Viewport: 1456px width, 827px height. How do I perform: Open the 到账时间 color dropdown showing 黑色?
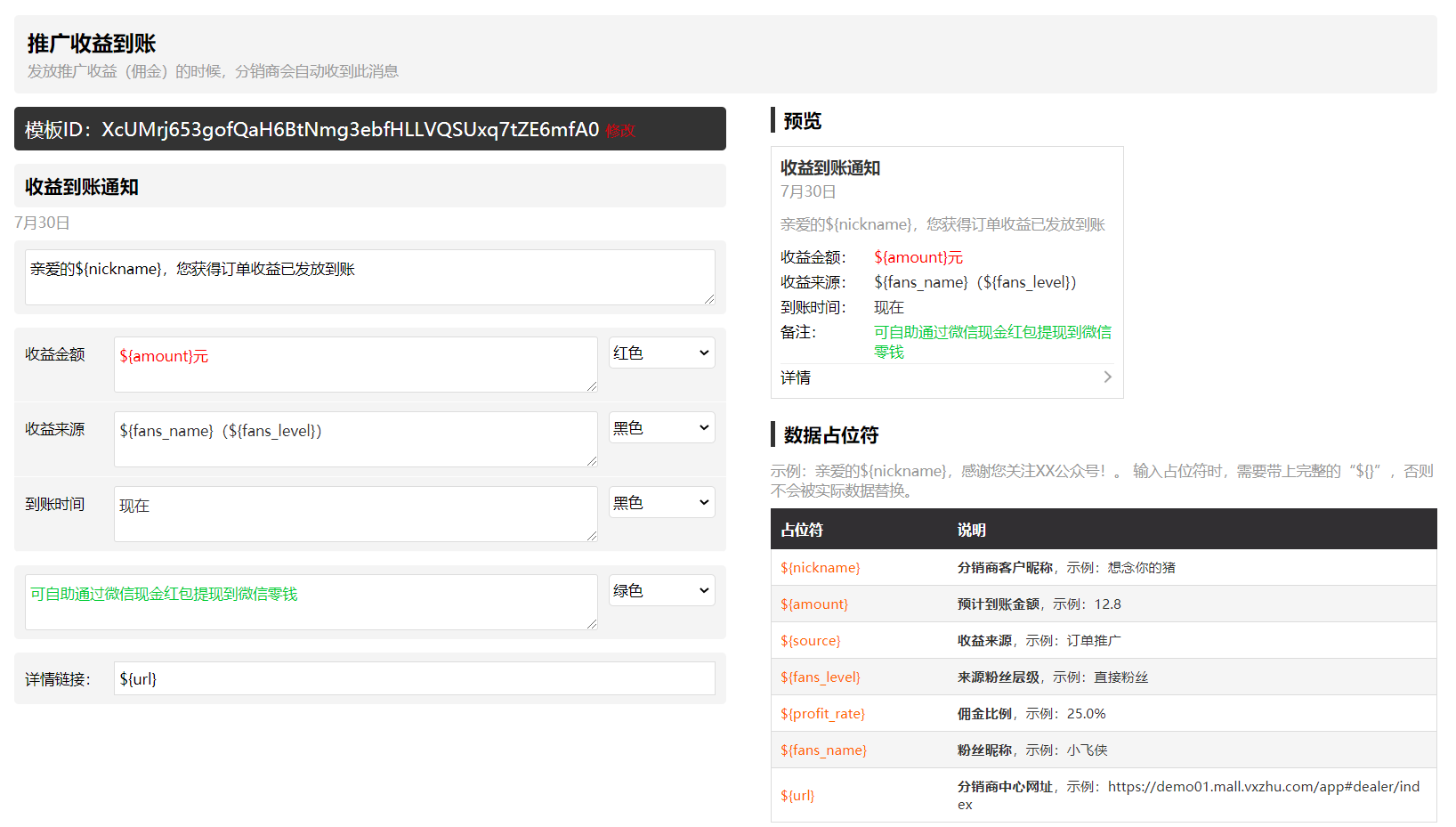(661, 503)
